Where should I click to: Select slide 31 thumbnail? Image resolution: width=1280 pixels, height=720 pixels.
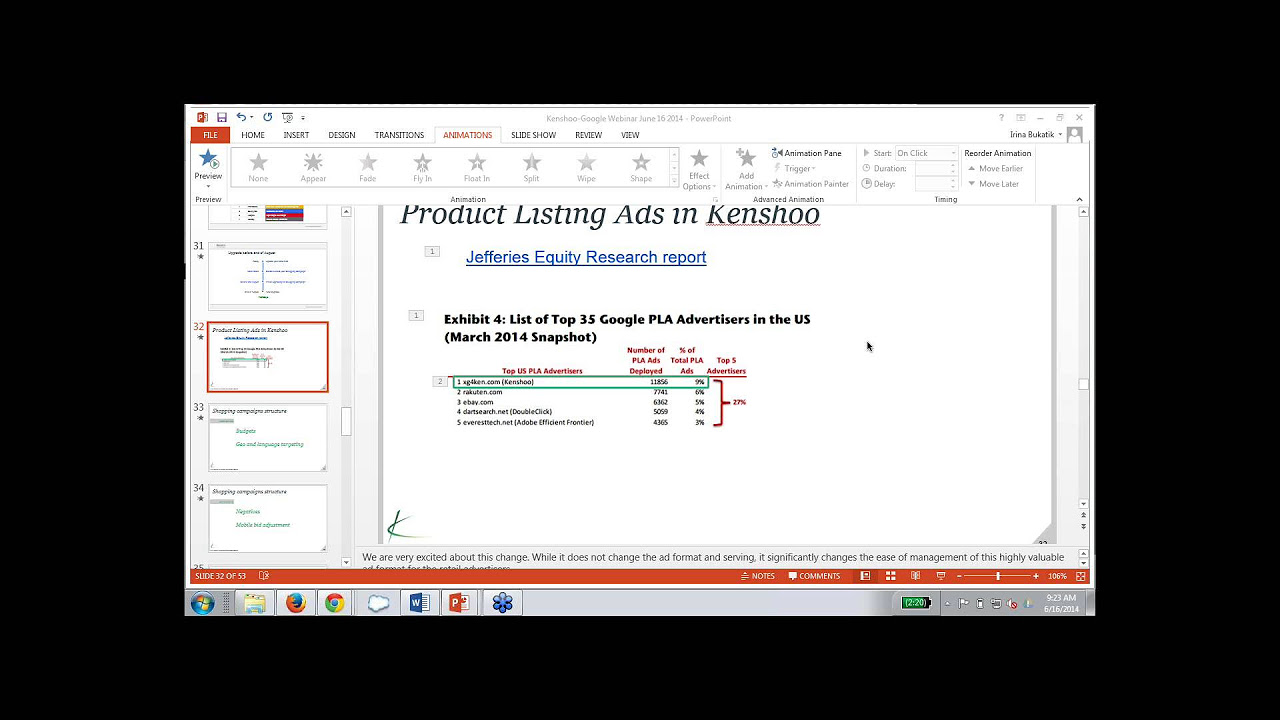point(267,276)
